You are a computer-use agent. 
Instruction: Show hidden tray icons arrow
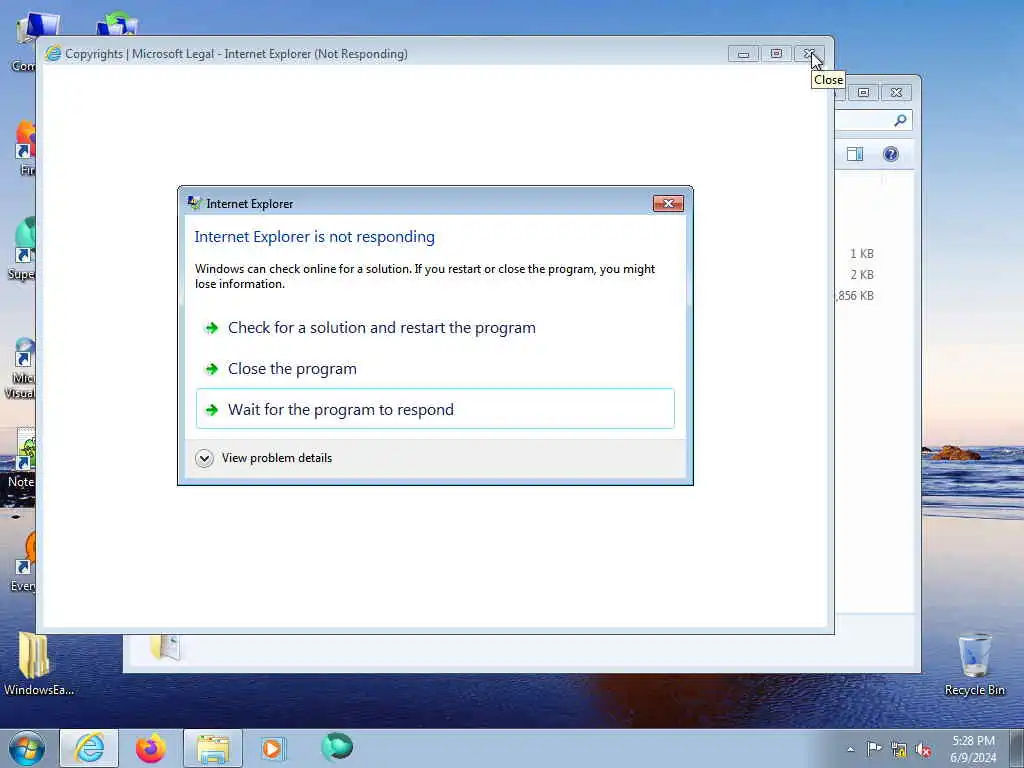(850, 750)
